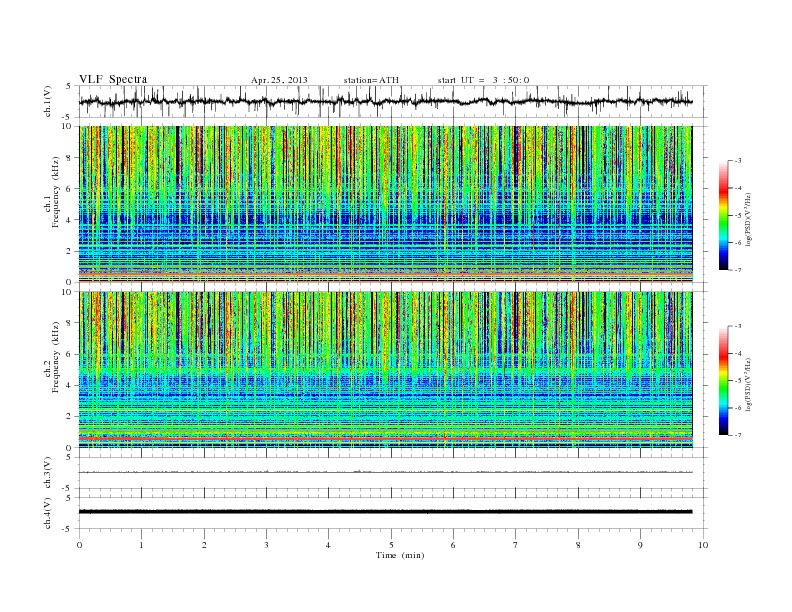Click the ch.1 waveform trace panel

coord(393,101)
